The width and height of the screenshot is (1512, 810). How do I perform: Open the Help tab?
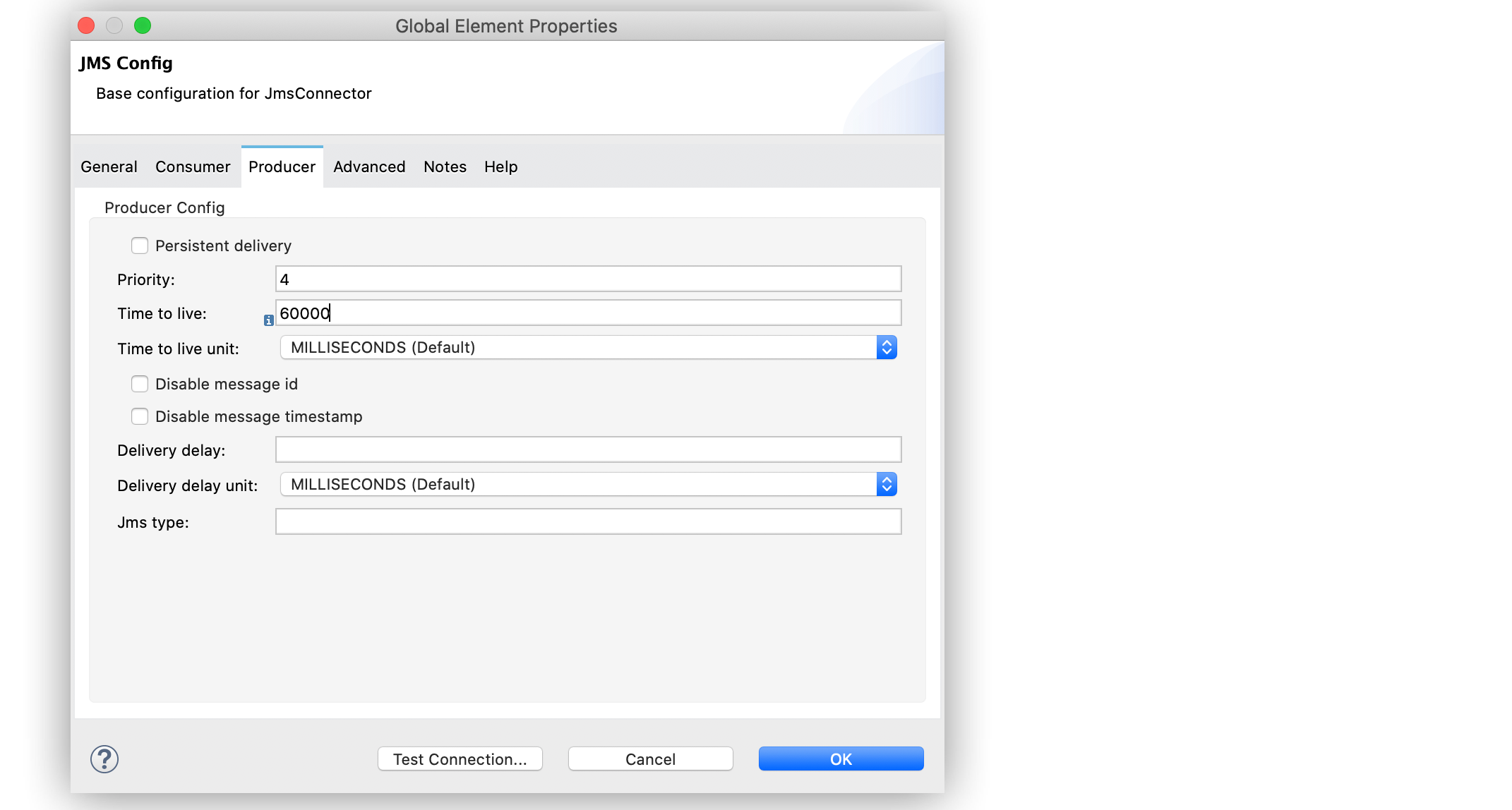point(500,167)
